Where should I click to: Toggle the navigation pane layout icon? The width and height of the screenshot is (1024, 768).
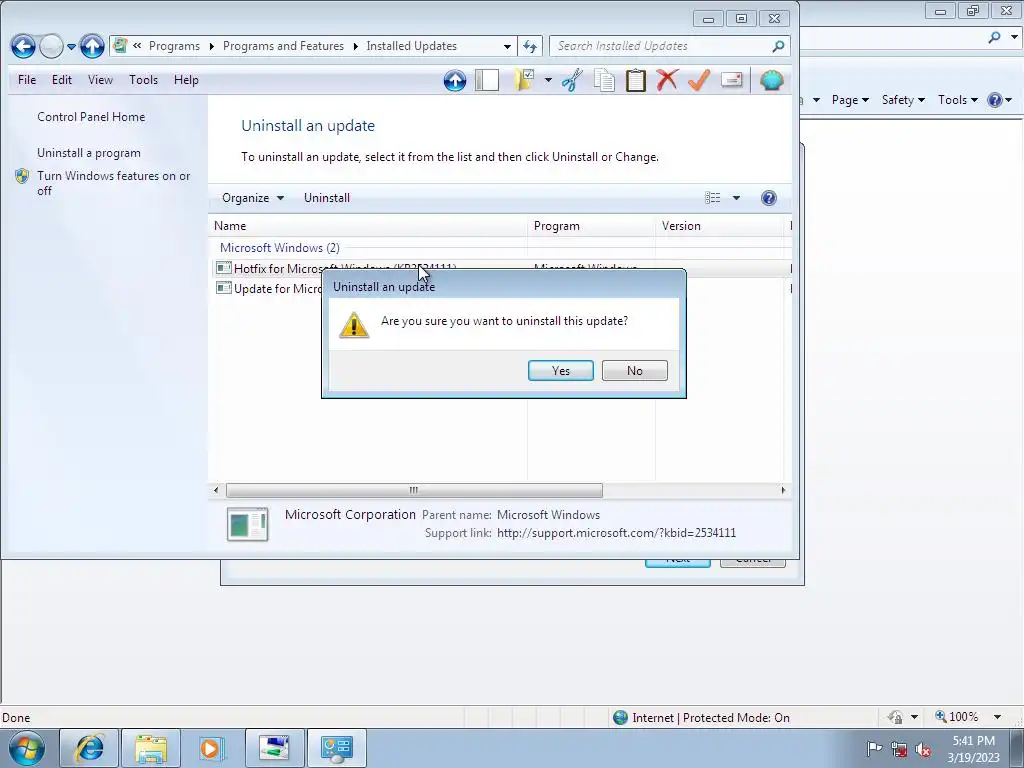[x=487, y=80]
